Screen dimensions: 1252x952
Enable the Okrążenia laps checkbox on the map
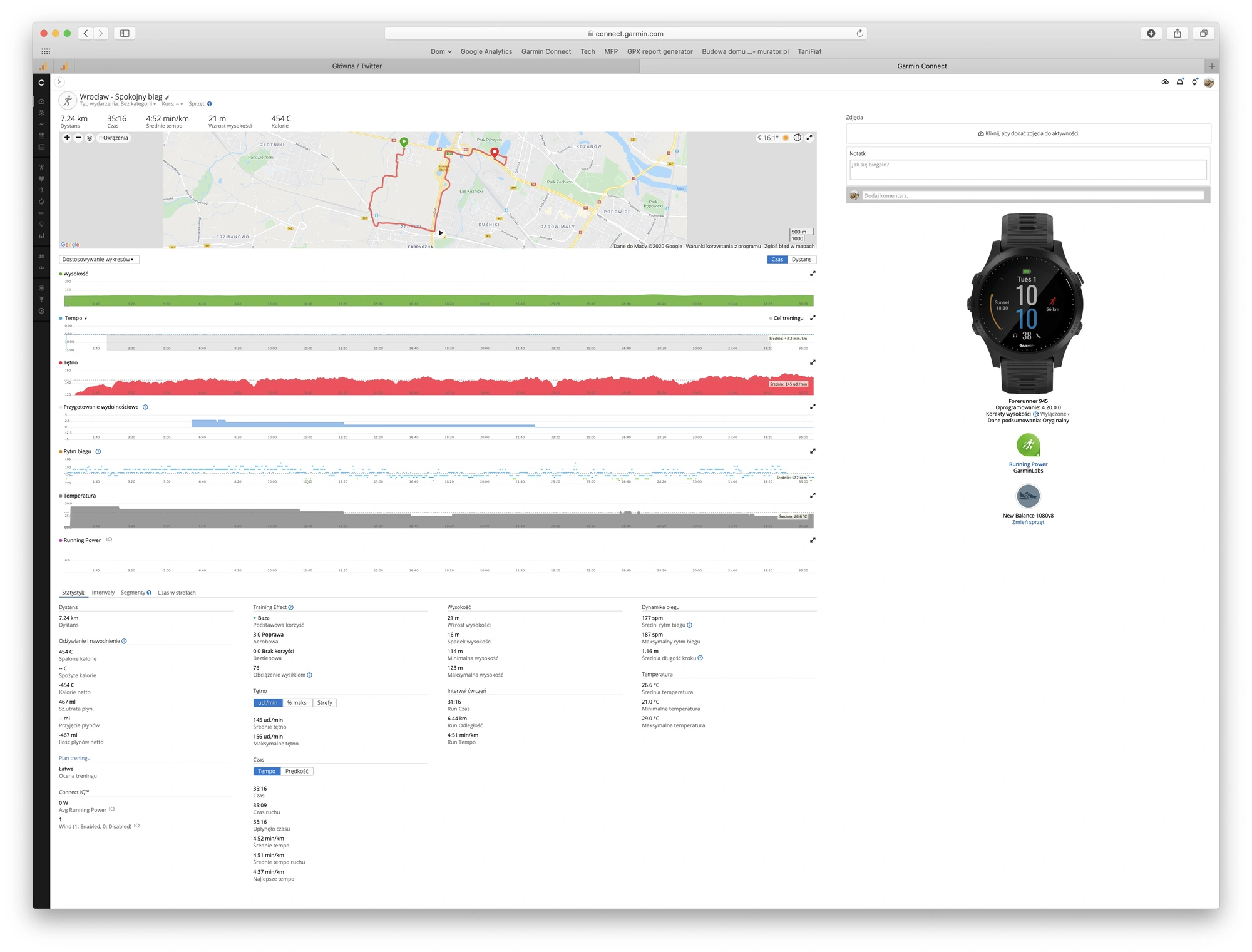pos(100,138)
